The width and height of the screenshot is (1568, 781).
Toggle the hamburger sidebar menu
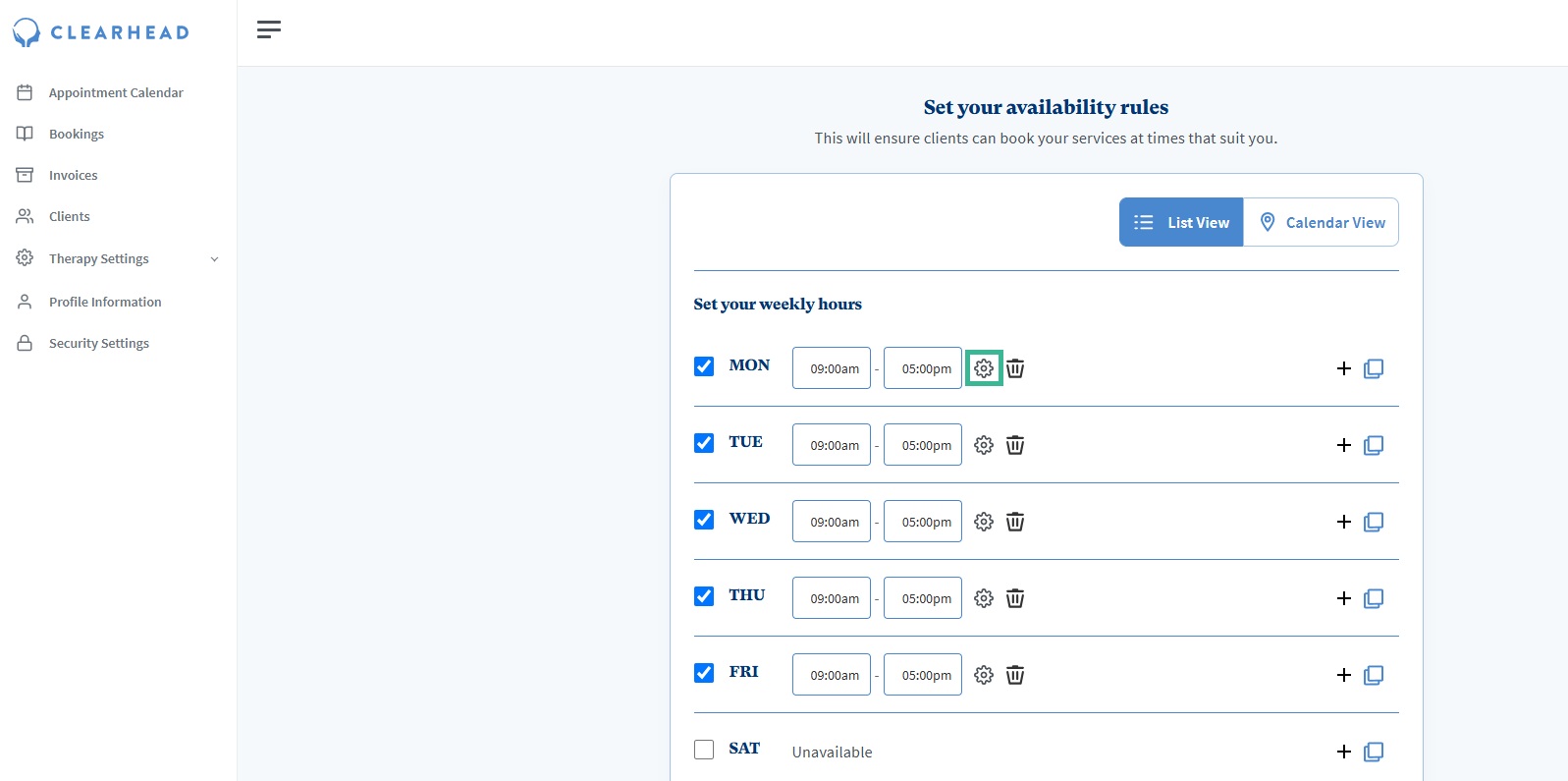(269, 29)
